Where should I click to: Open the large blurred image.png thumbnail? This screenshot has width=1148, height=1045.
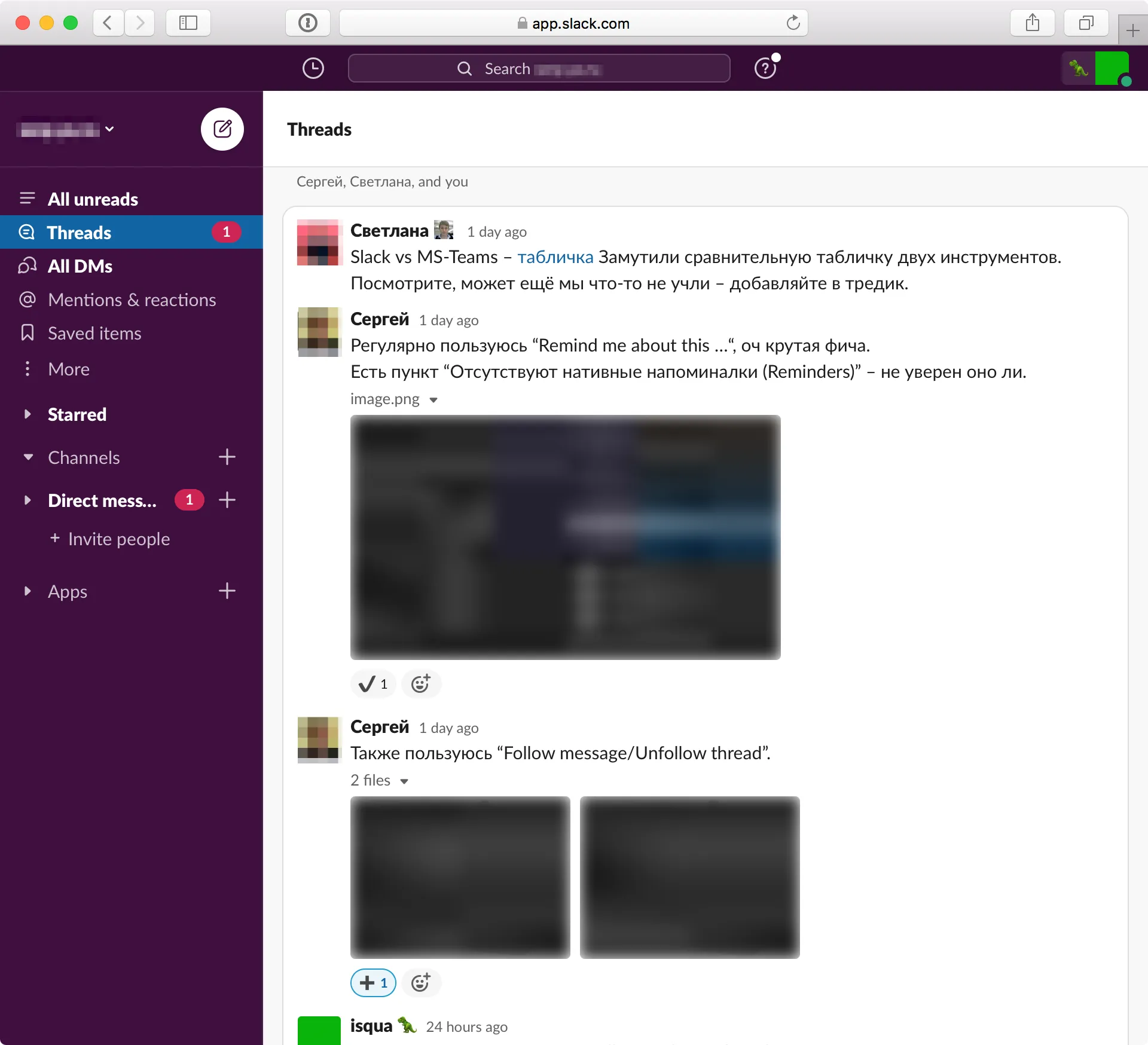tap(565, 537)
